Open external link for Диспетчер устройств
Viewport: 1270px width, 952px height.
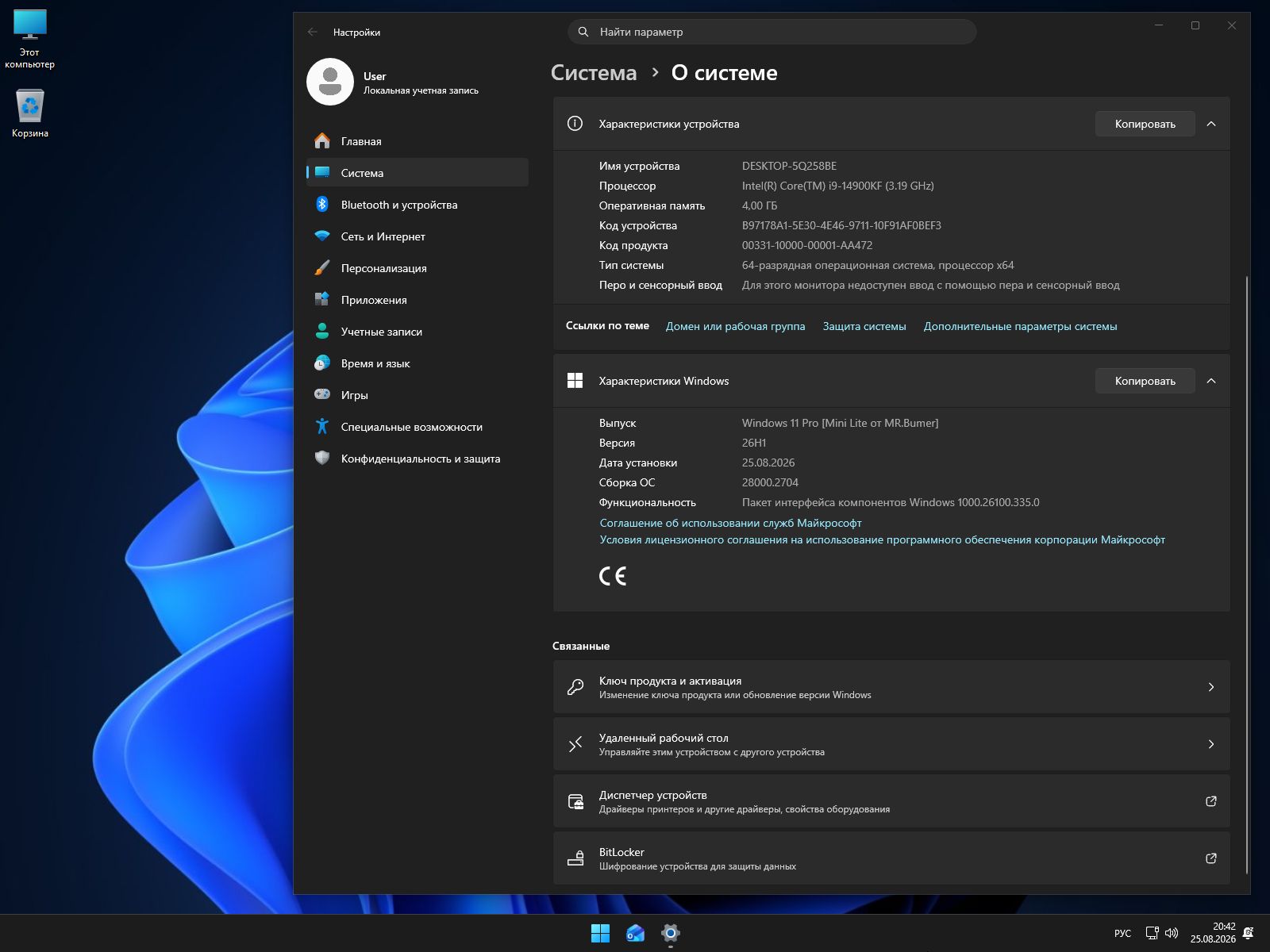(x=1211, y=801)
